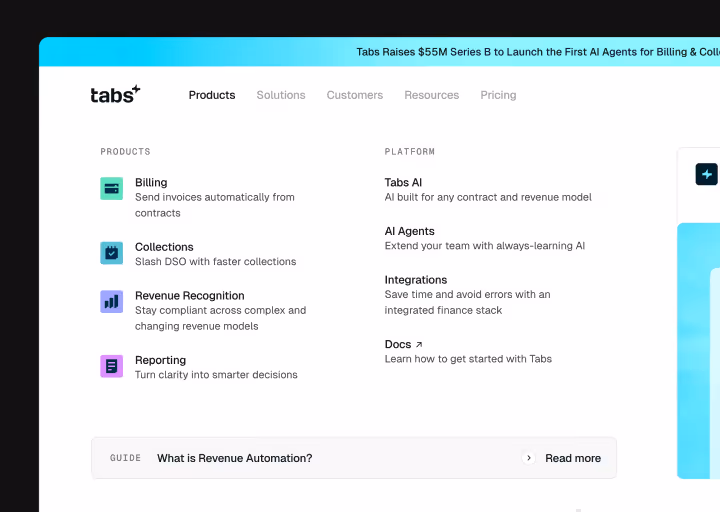Screen dimensions: 720x512
Task: Click the GUIDE label in the banner
Action: (x=125, y=458)
